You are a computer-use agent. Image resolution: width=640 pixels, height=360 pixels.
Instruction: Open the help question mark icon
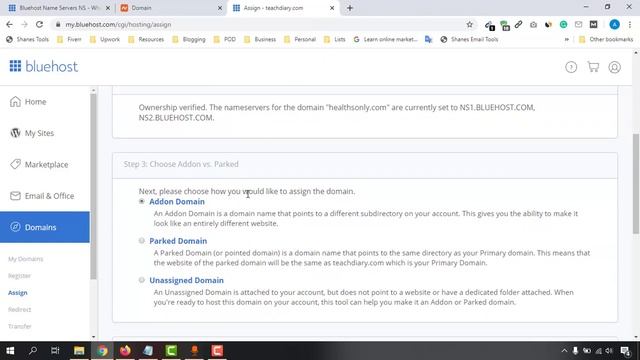[x=571, y=67]
